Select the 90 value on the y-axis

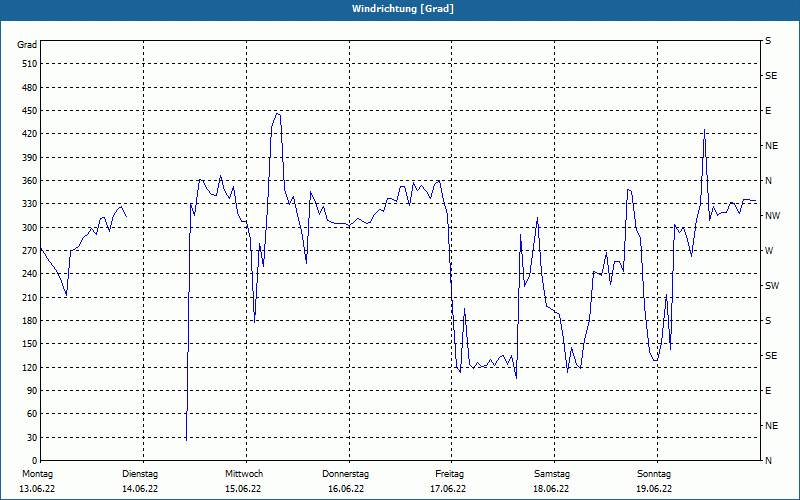click(32, 390)
